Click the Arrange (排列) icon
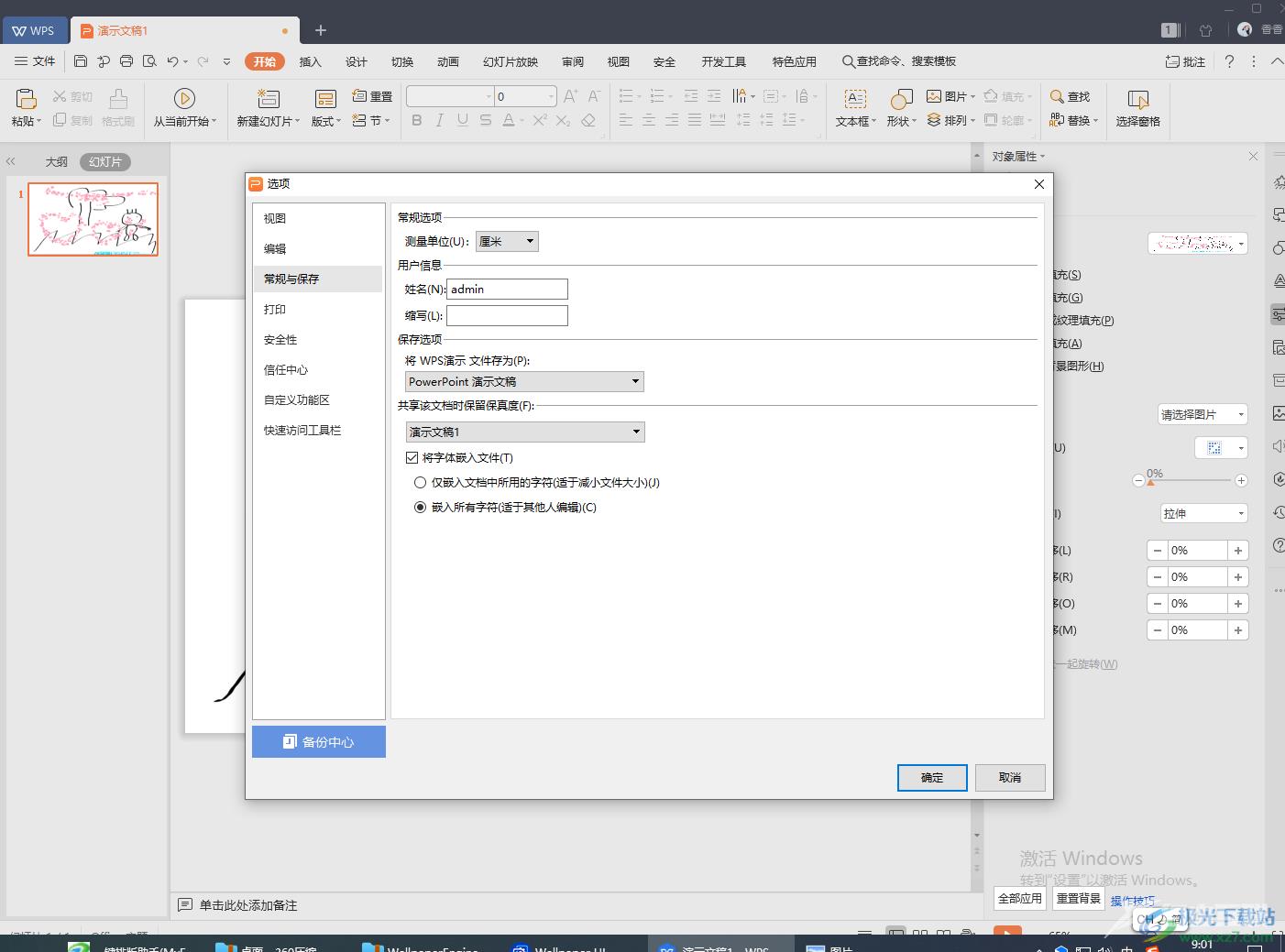The image size is (1285, 952). (934, 120)
